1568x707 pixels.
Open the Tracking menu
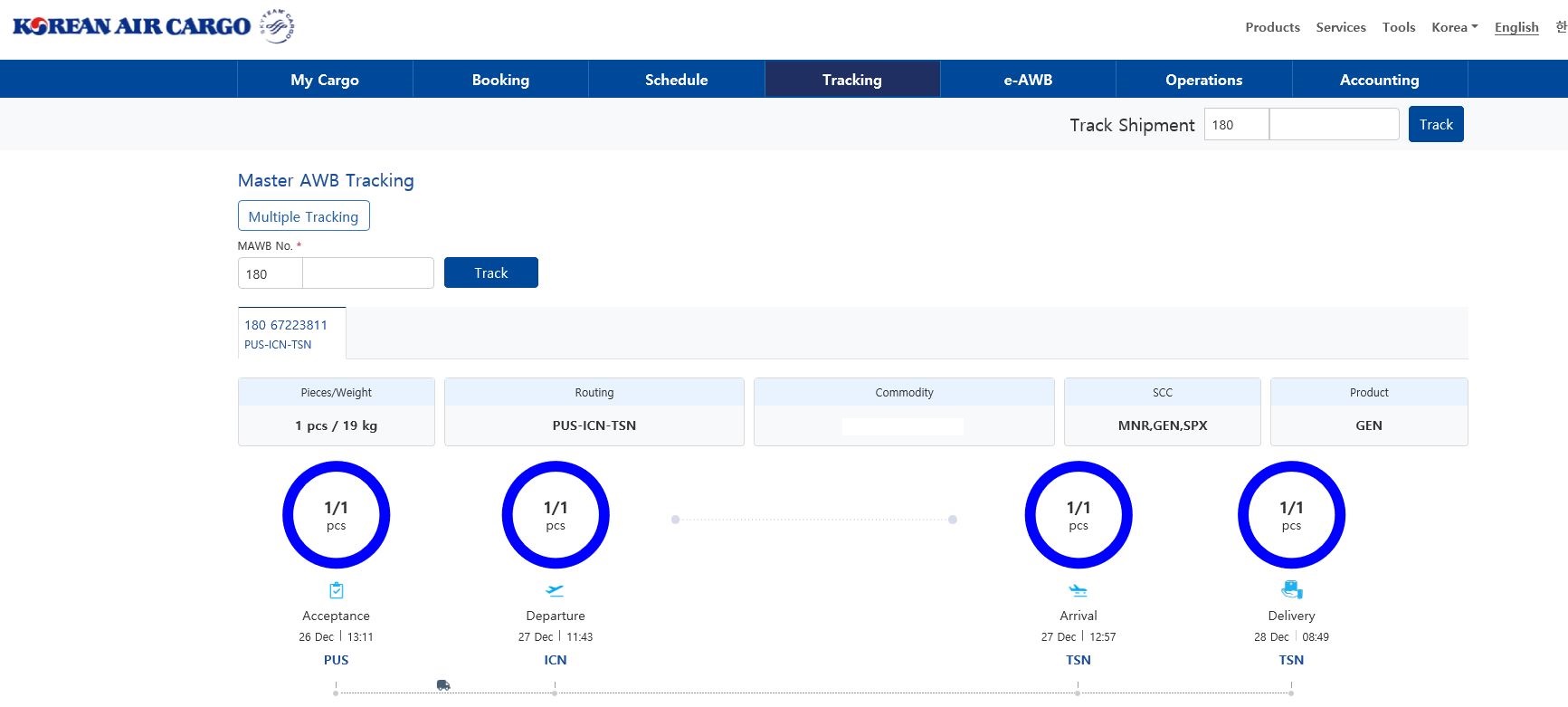852,80
